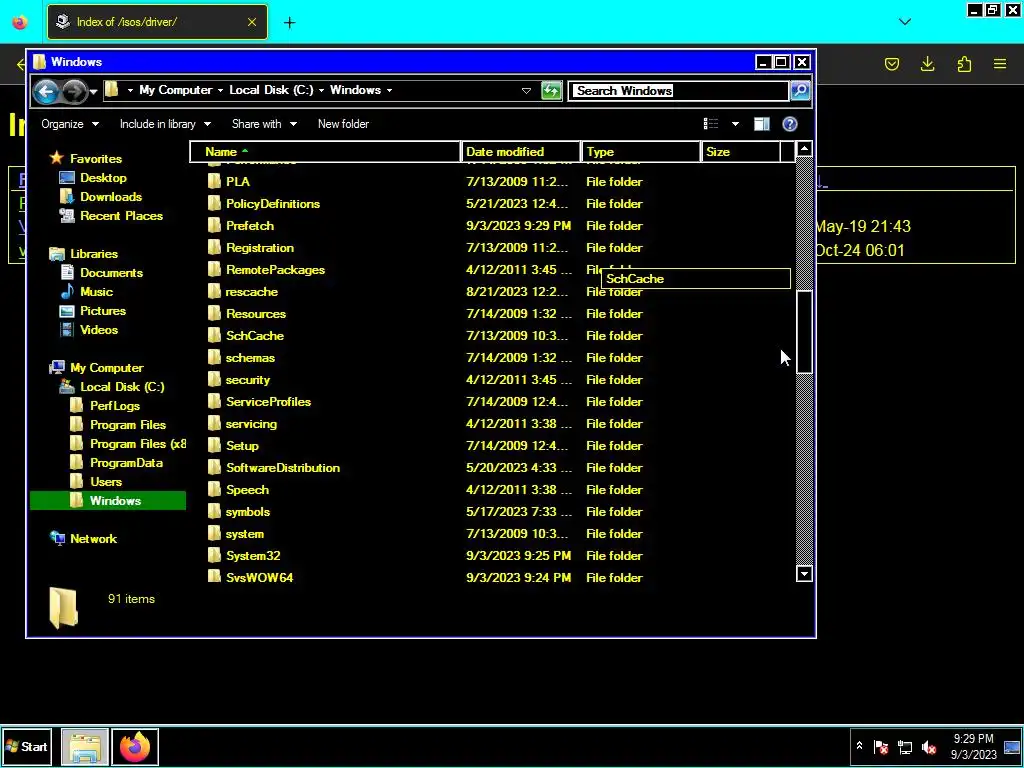Viewport: 1024px width, 768px height.
Task: Click the Change your view icon
Action: [x=711, y=124]
